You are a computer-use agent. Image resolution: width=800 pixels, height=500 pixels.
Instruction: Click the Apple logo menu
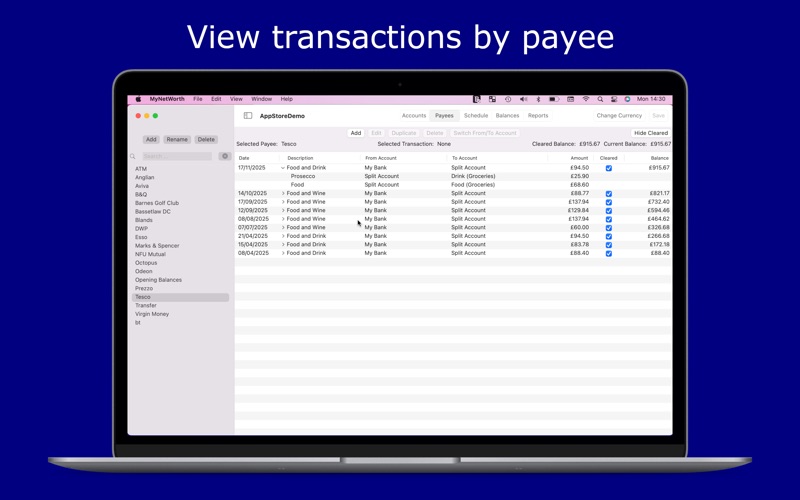click(x=138, y=99)
